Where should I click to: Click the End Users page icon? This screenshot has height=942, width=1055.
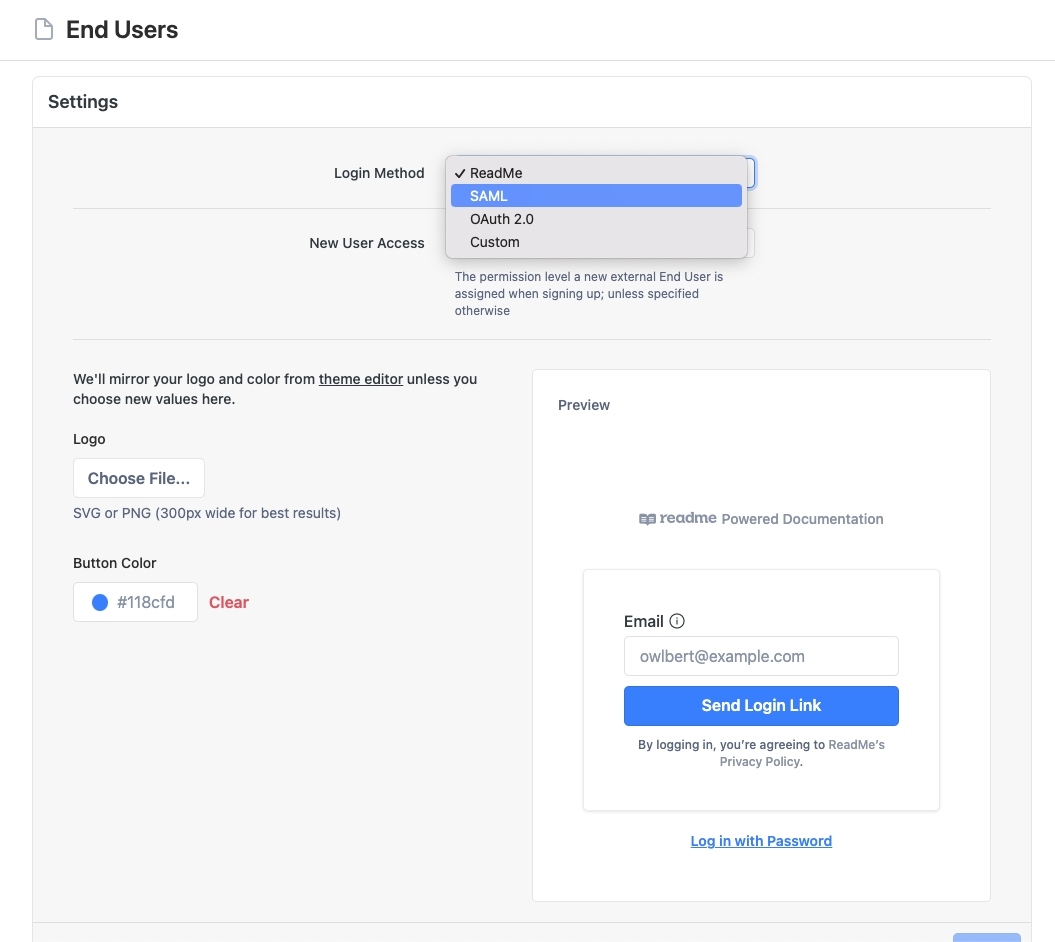pyautogui.click(x=44, y=30)
